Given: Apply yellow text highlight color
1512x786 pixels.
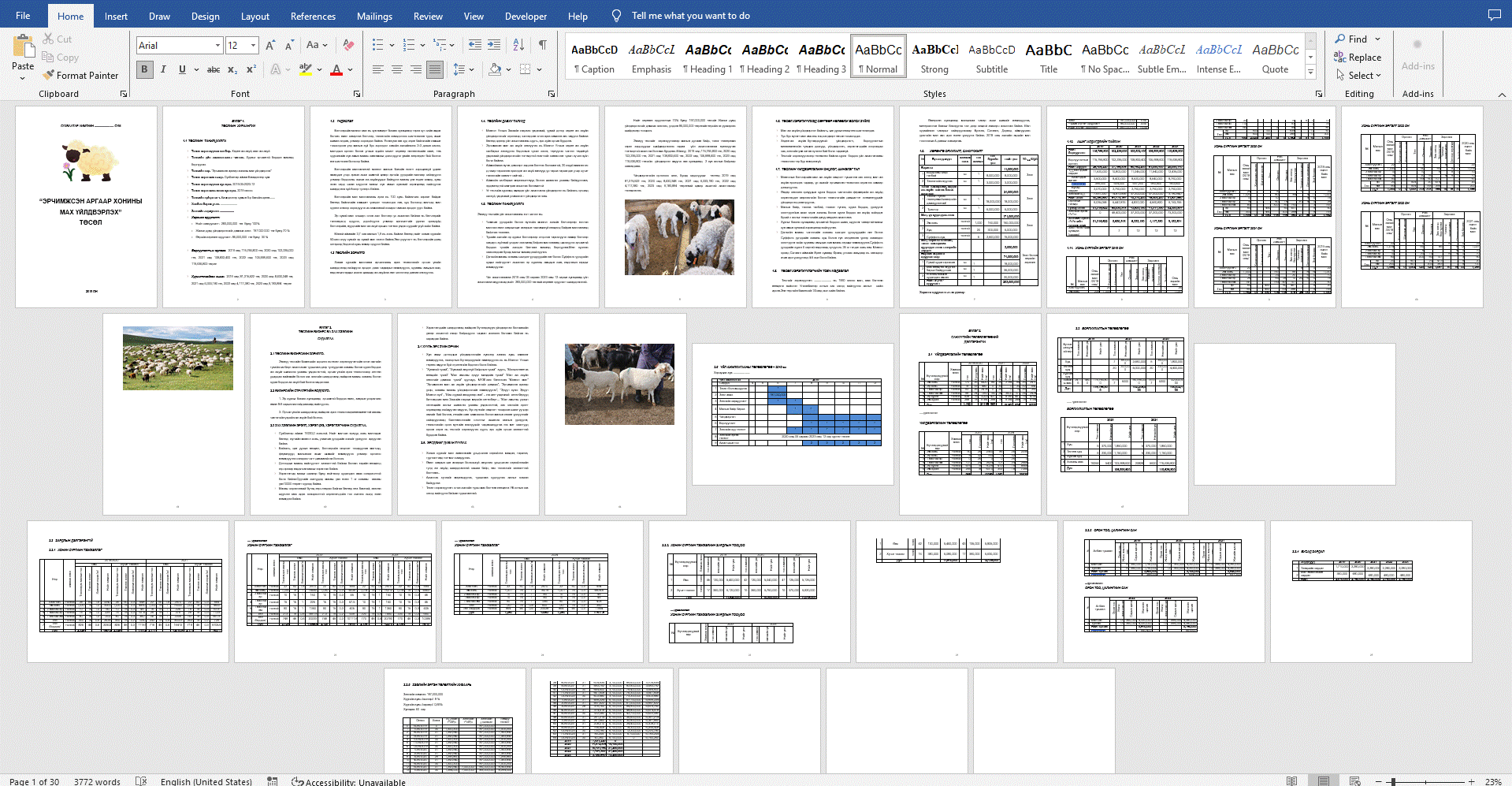Looking at the screenshot, I should (306, 69).
